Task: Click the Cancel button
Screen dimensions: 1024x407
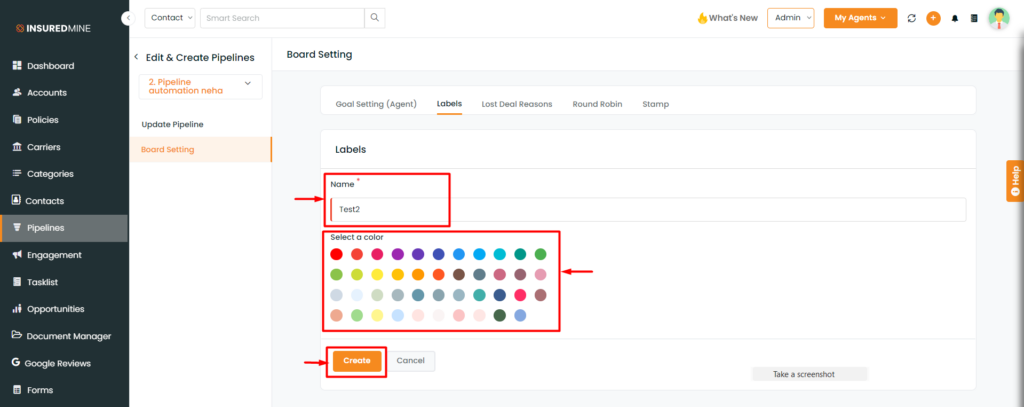Action: point(411,361)
